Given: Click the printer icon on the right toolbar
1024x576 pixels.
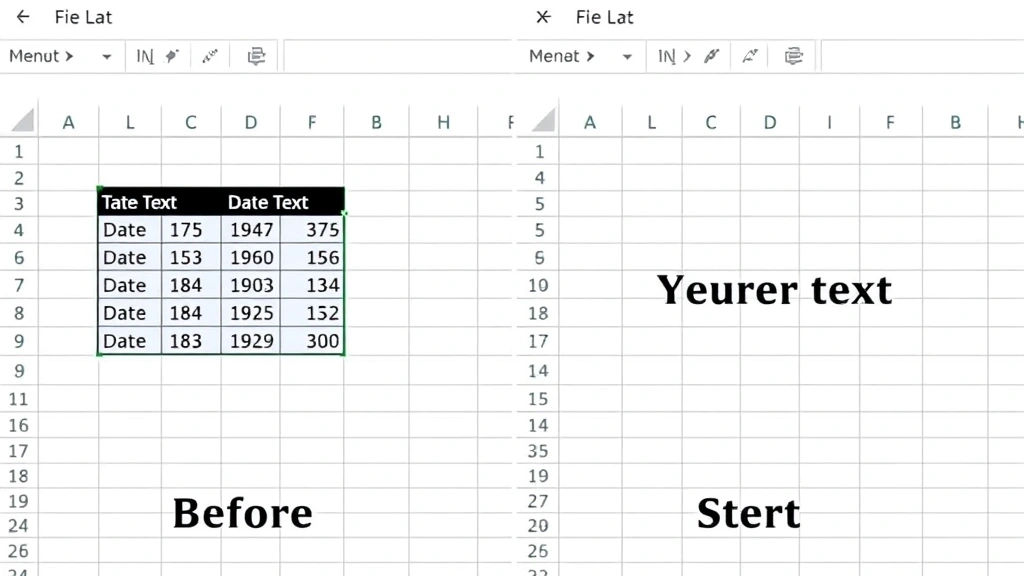Looking at the screenshot, I should 794,55.
